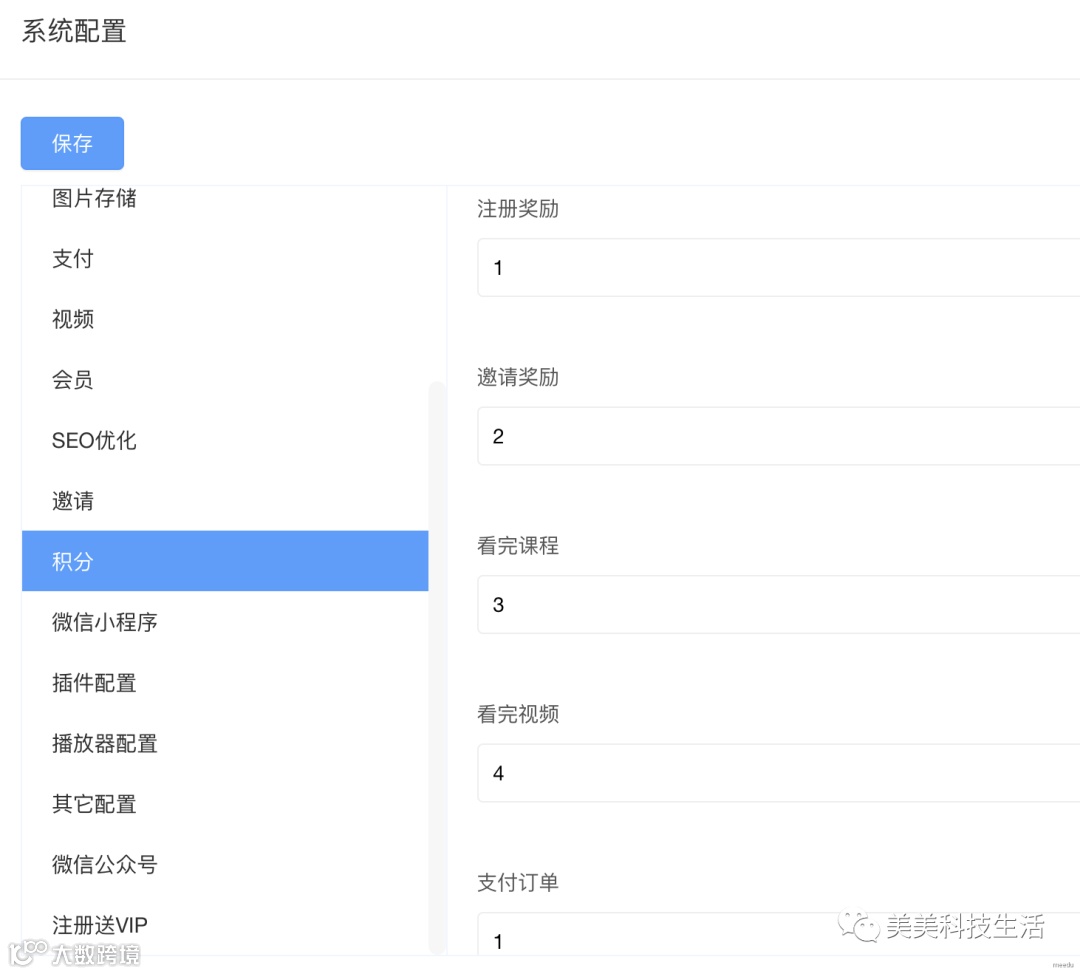
Task: Focus the 邀请奖励 input field
Action: (778, 436)
